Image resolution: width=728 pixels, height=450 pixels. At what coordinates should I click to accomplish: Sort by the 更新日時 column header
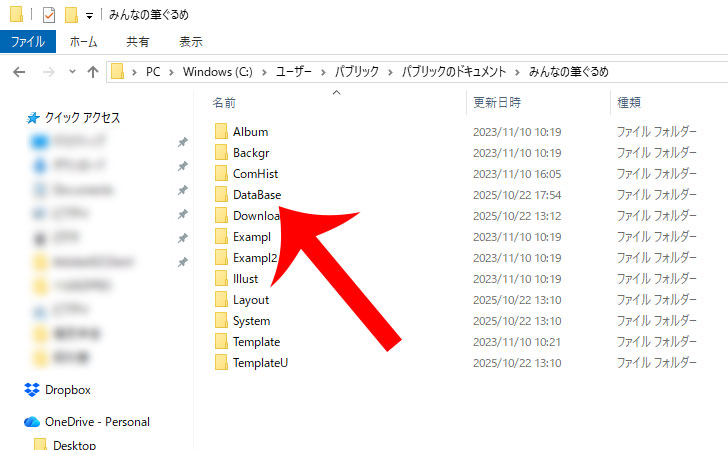(497, 102)
